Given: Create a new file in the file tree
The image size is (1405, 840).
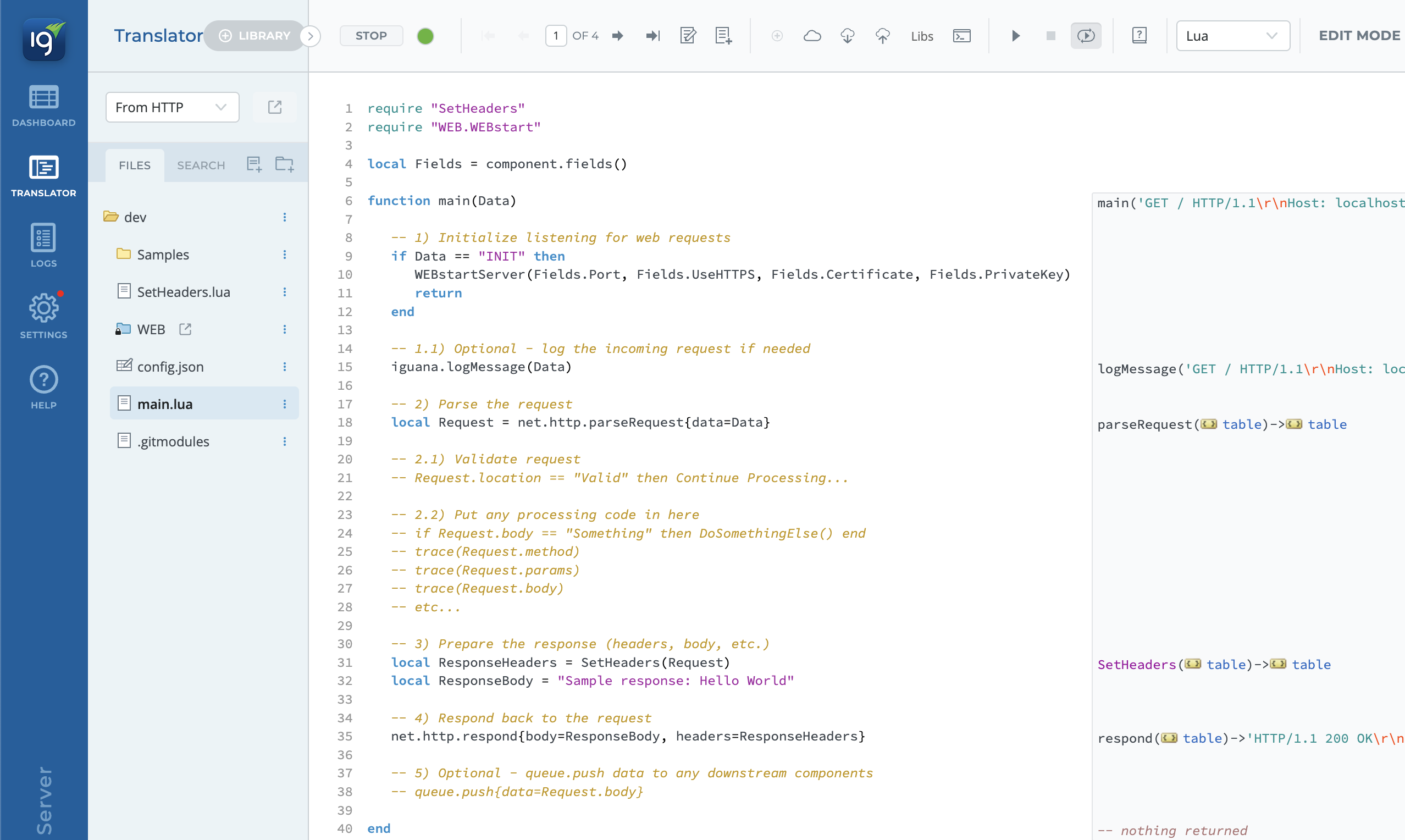Looking at the screenshot, I should point(254,165).
